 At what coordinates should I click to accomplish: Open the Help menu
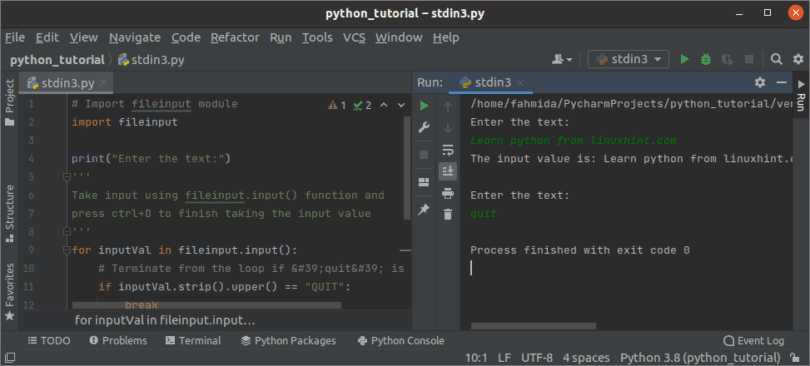(x=446, y=38)
